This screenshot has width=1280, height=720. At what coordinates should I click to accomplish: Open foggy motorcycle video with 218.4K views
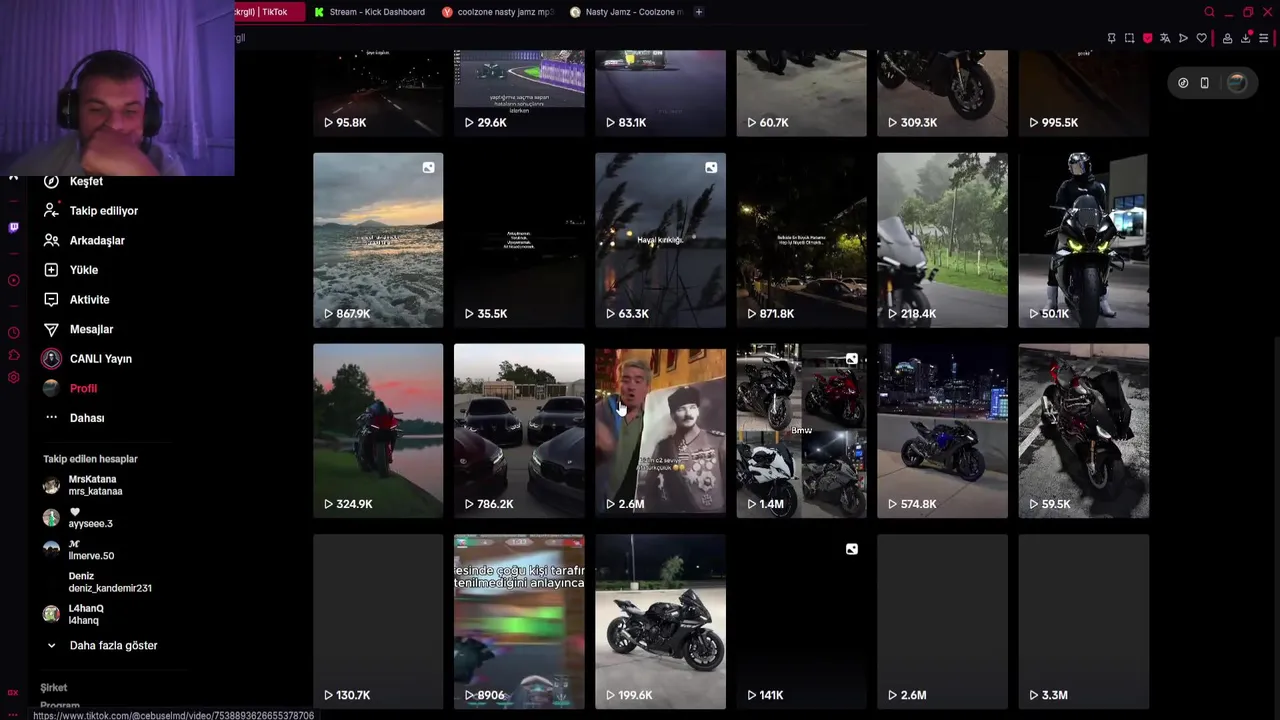click(942, 240)
